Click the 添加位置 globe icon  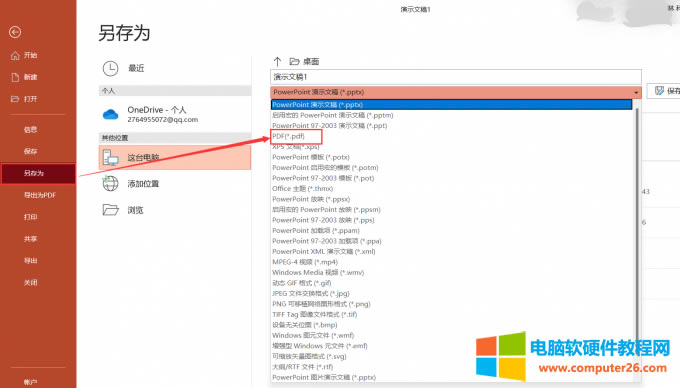point(110,183)
